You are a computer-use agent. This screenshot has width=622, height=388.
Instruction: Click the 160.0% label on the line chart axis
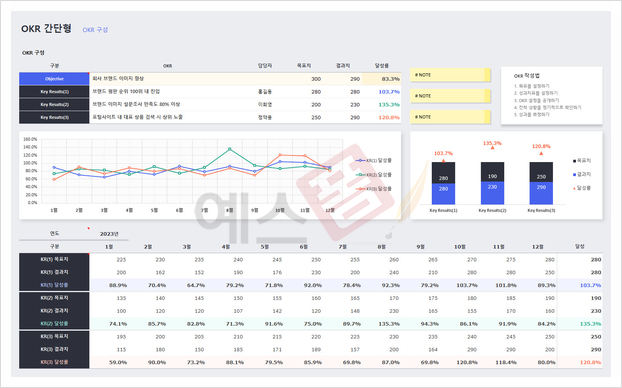click(30, 139)
